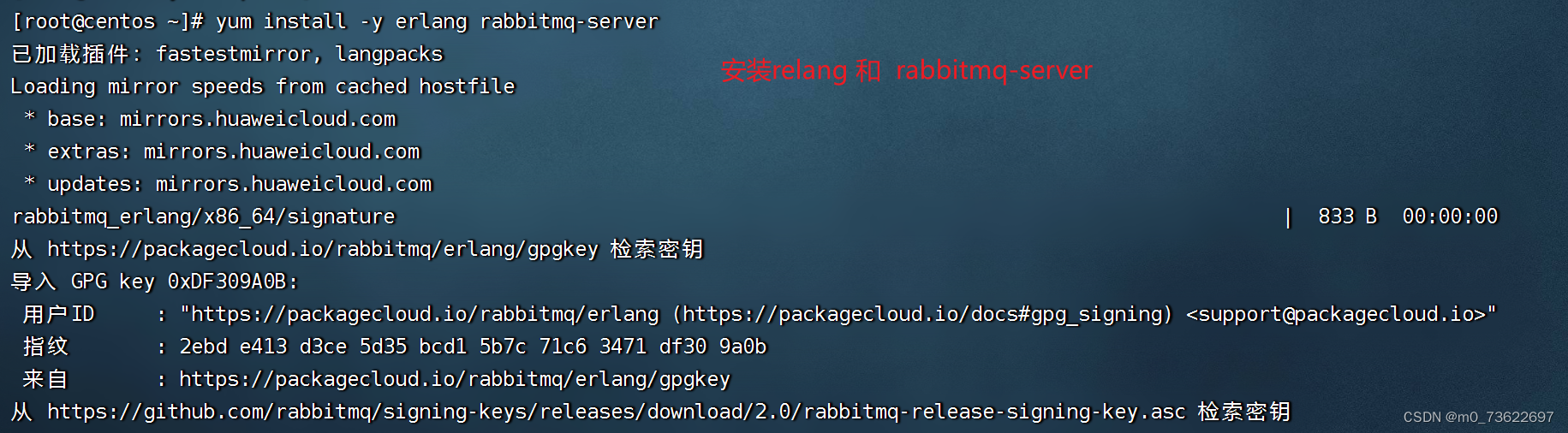The image size is (1568, 433).
Task: Click the packagecloud docs#gpg_signing link
Action: tap(921, 314)
